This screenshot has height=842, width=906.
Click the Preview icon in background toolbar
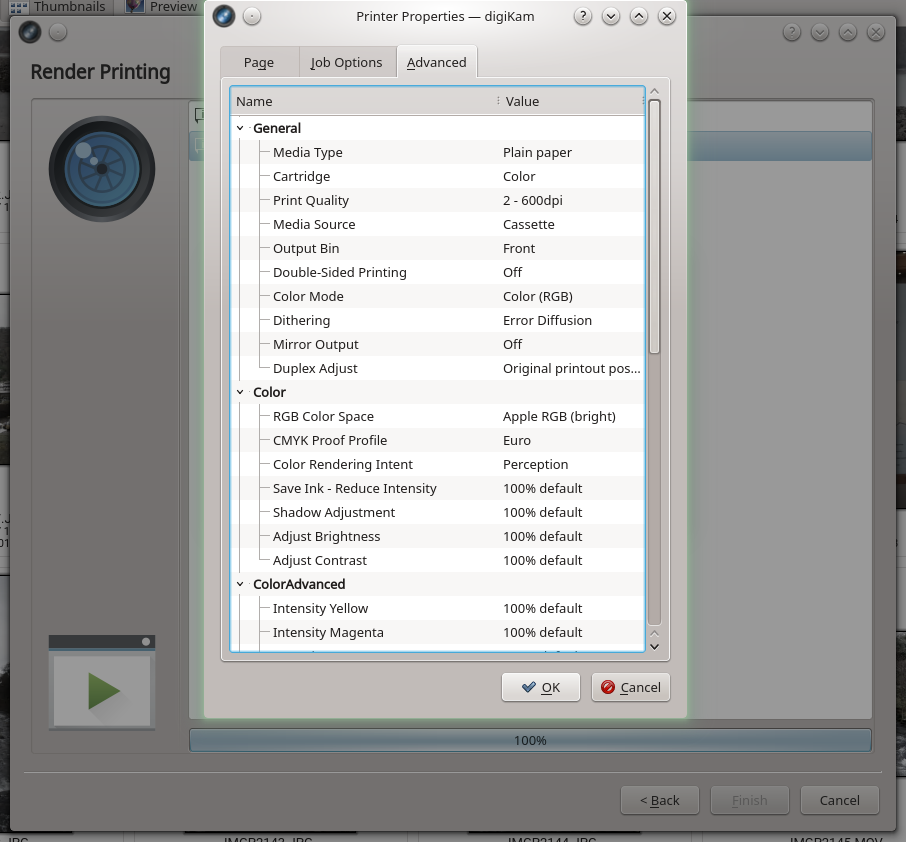[135, 6]
